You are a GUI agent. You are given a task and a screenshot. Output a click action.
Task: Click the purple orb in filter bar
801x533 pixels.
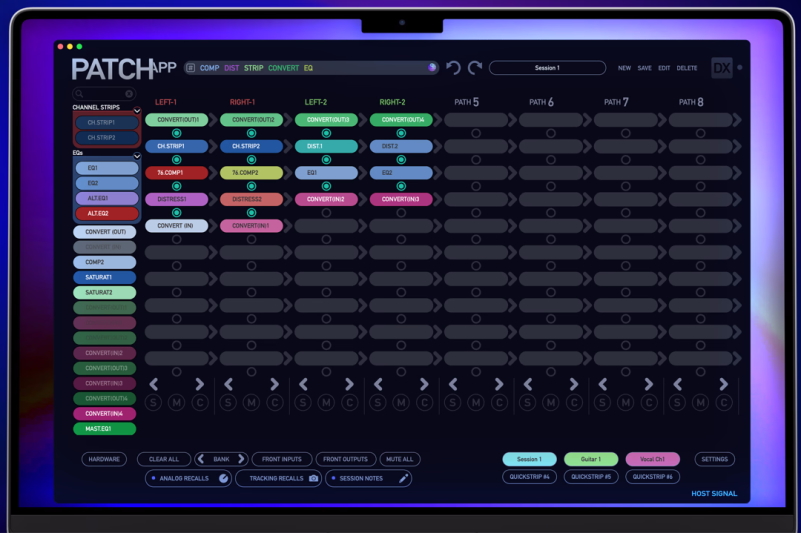tap(432, 67)
